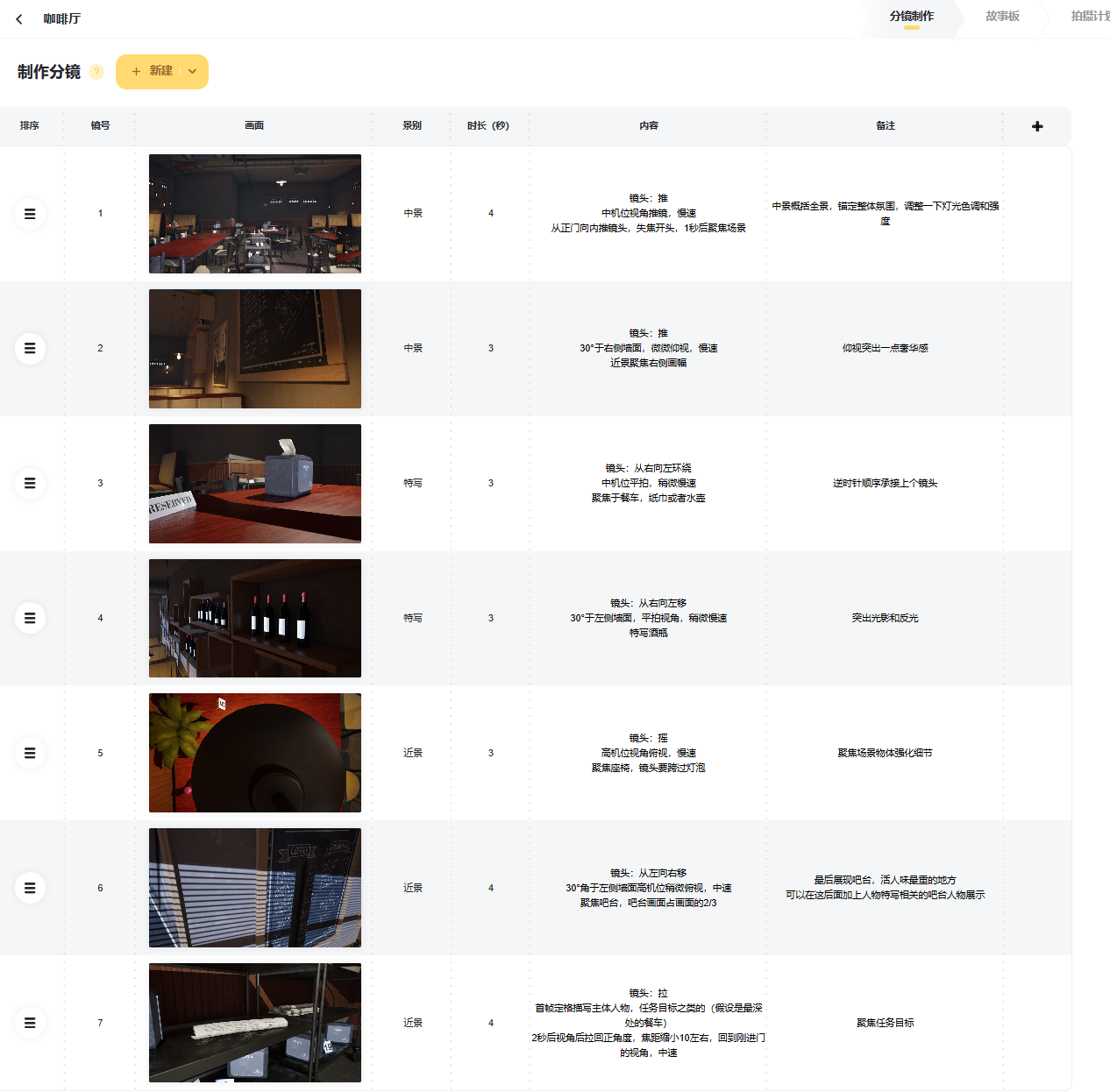Edit the note 最后展现吧台，活人味最重的地方
Screen dimensions: 1110x1092
coord(886,888)
